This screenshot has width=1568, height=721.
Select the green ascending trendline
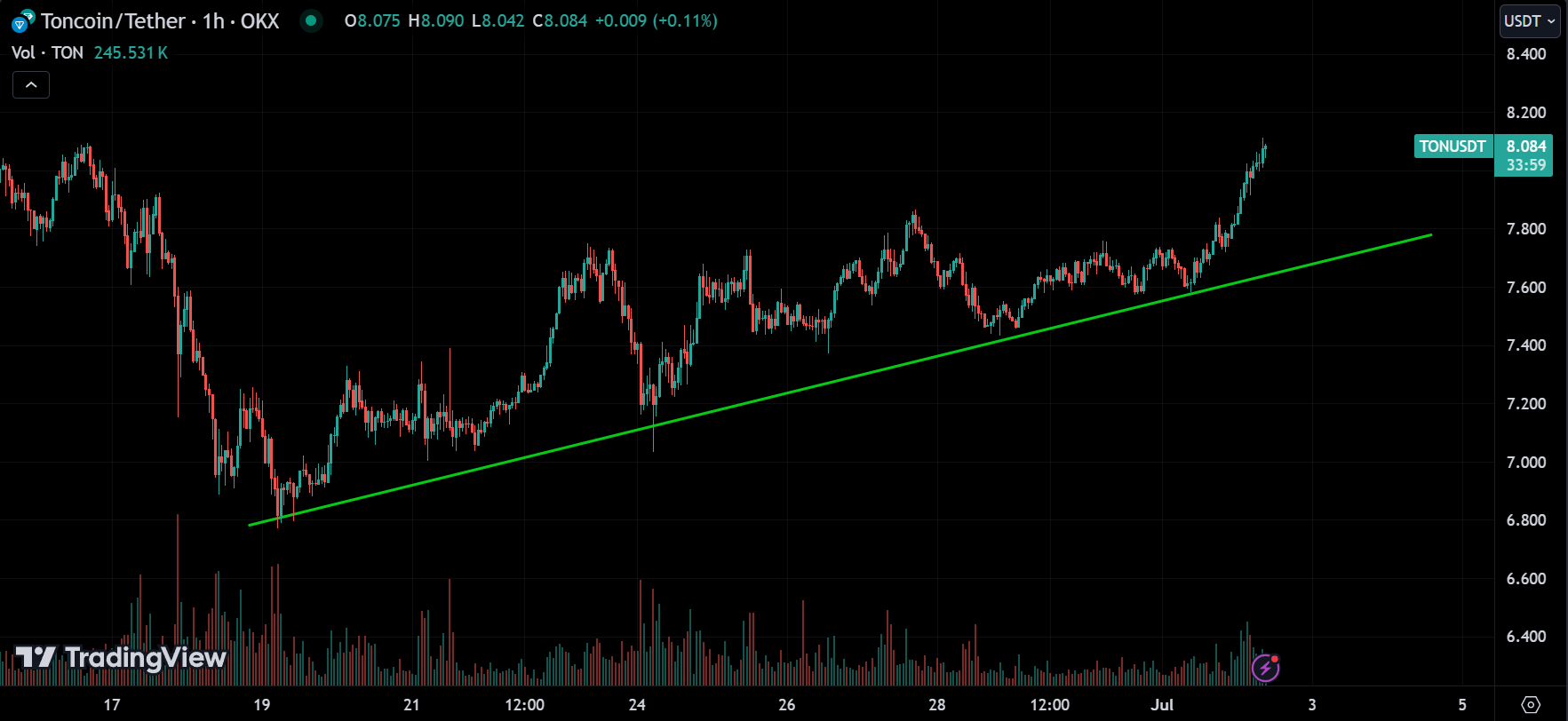coord(840,380)
